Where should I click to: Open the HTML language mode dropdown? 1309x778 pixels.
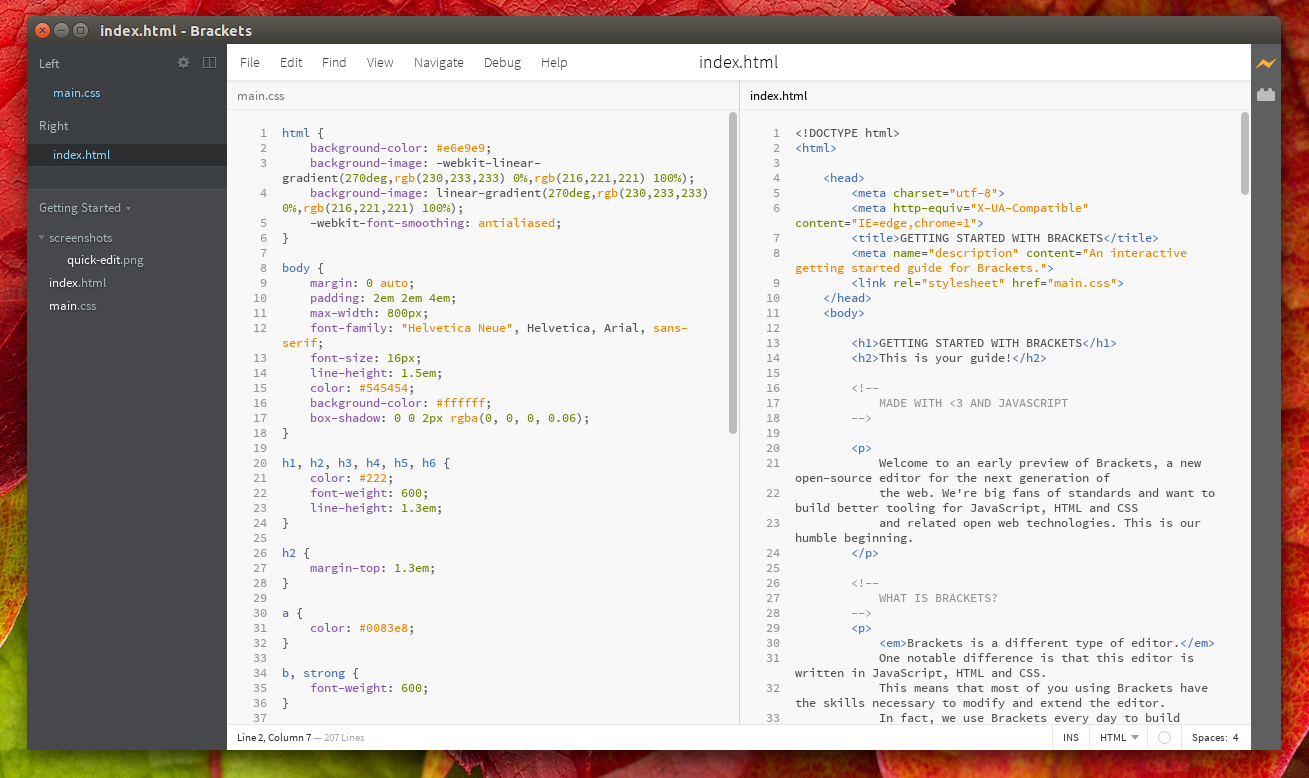click(x=1119, y=738)
